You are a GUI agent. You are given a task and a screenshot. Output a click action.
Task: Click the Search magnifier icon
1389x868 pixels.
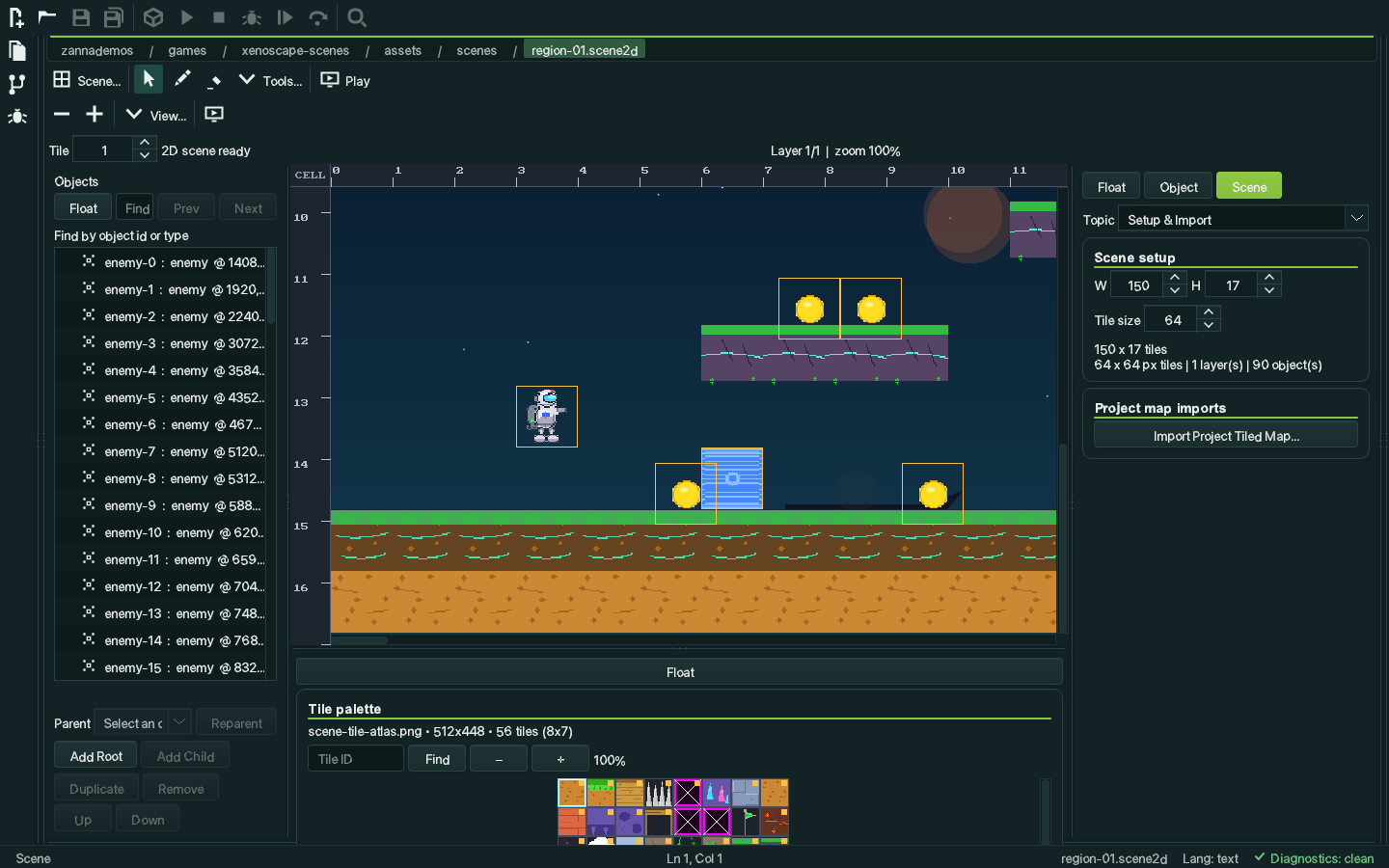pos(357,17)
